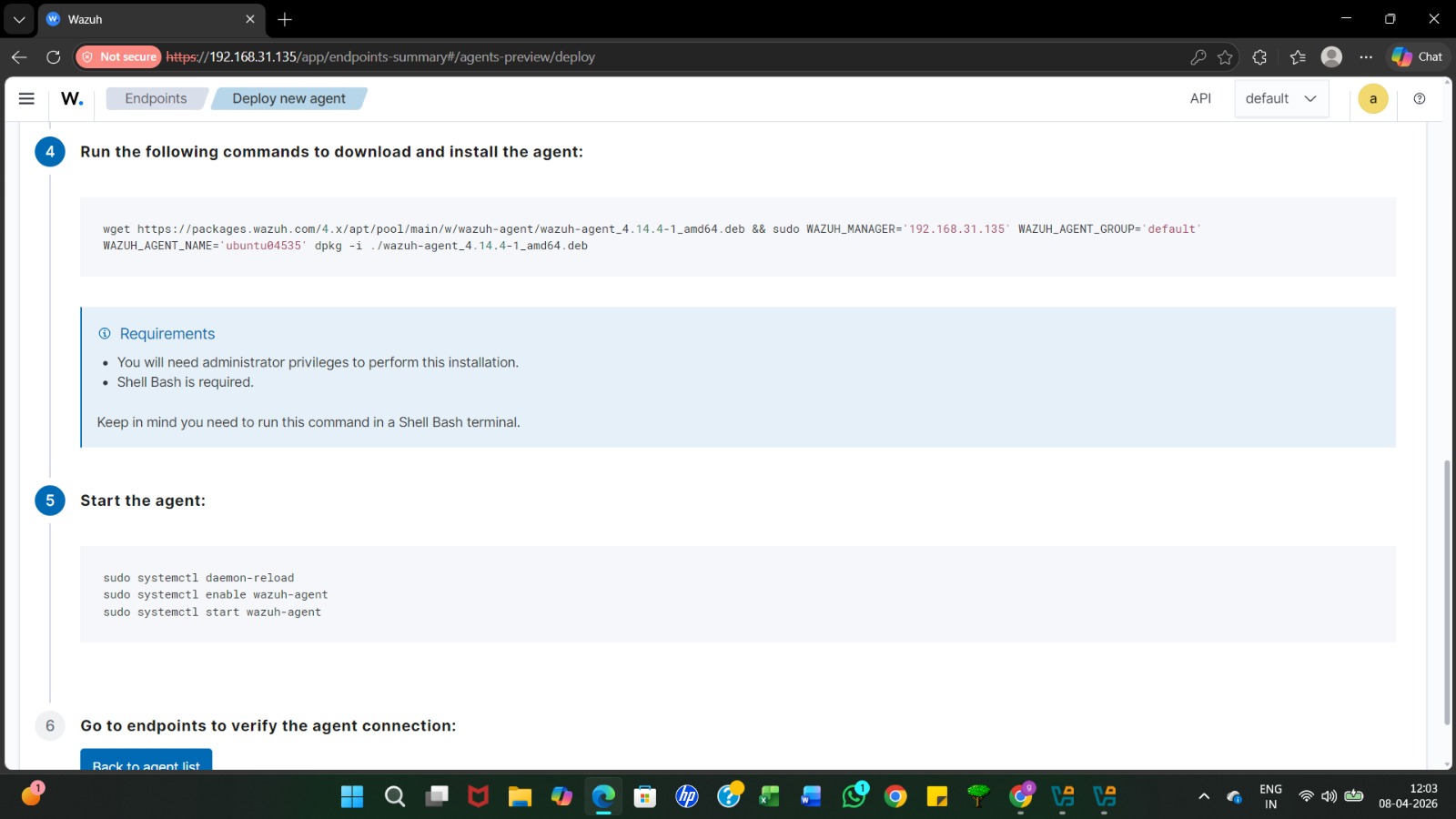Open the API selector label
Viewport: 1456px width, 819px height.
coord(1200,98)
